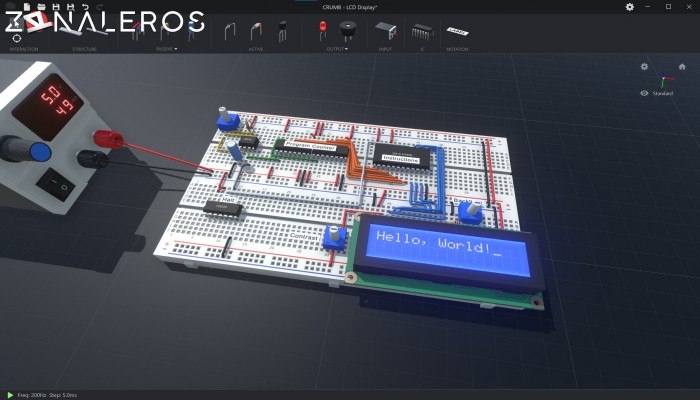Click the Notation section label
The image size is (700, 400).
[457, 49]
